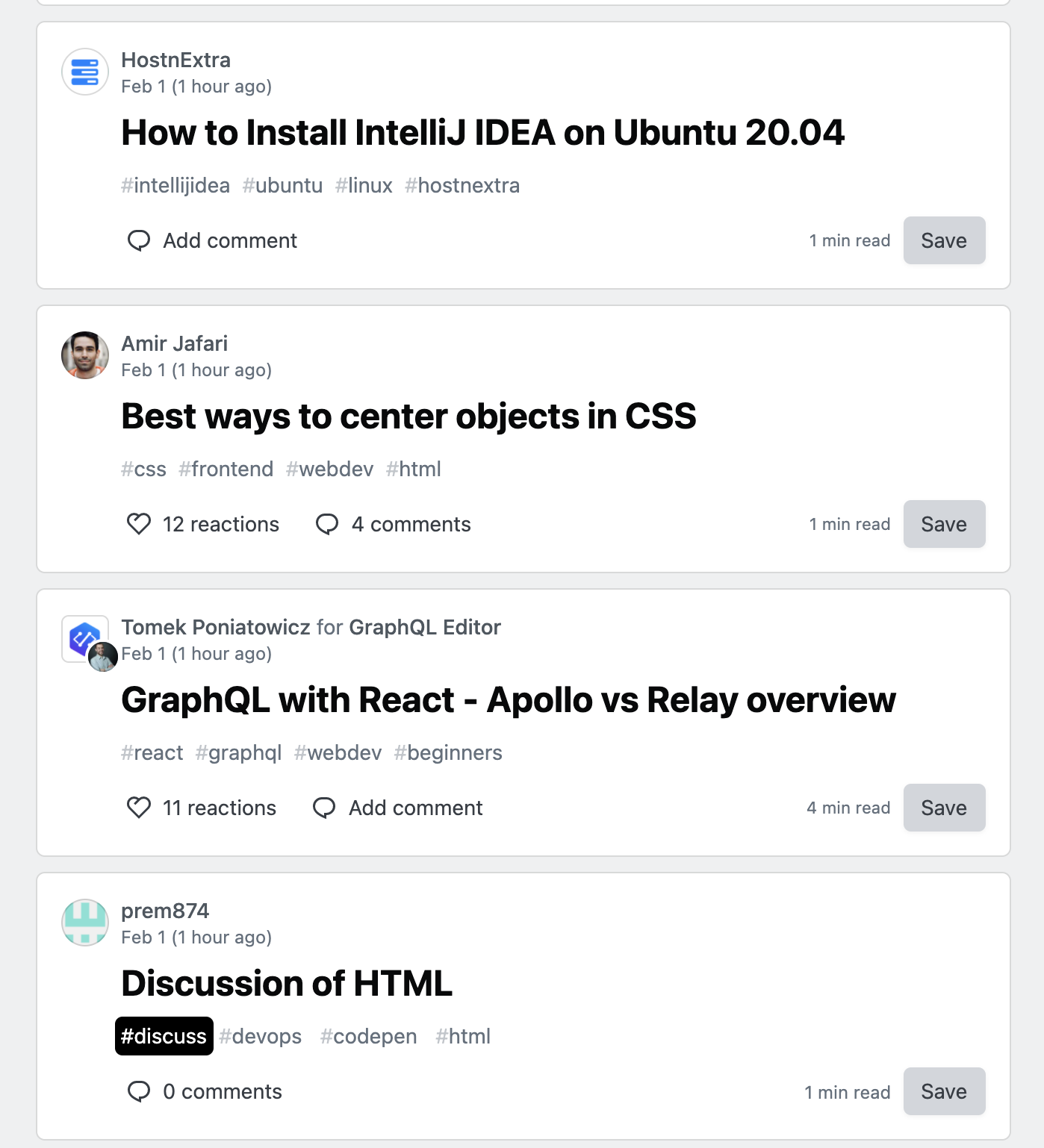Open Amir Jafari's profile avatar
The image size is (1044, 1148).
coord(84,355)
